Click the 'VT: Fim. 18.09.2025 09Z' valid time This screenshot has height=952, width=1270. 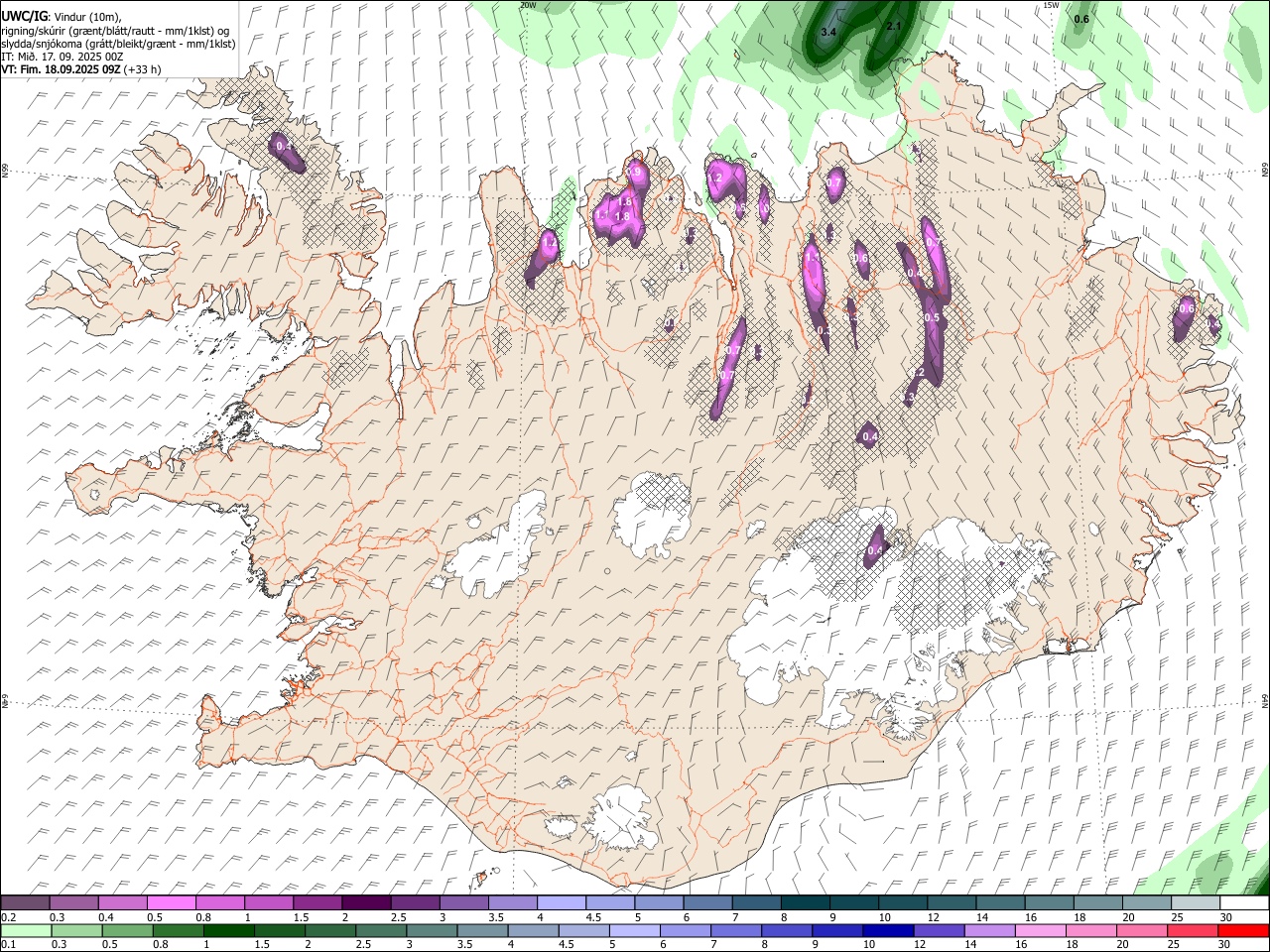[x=61, y=69]
